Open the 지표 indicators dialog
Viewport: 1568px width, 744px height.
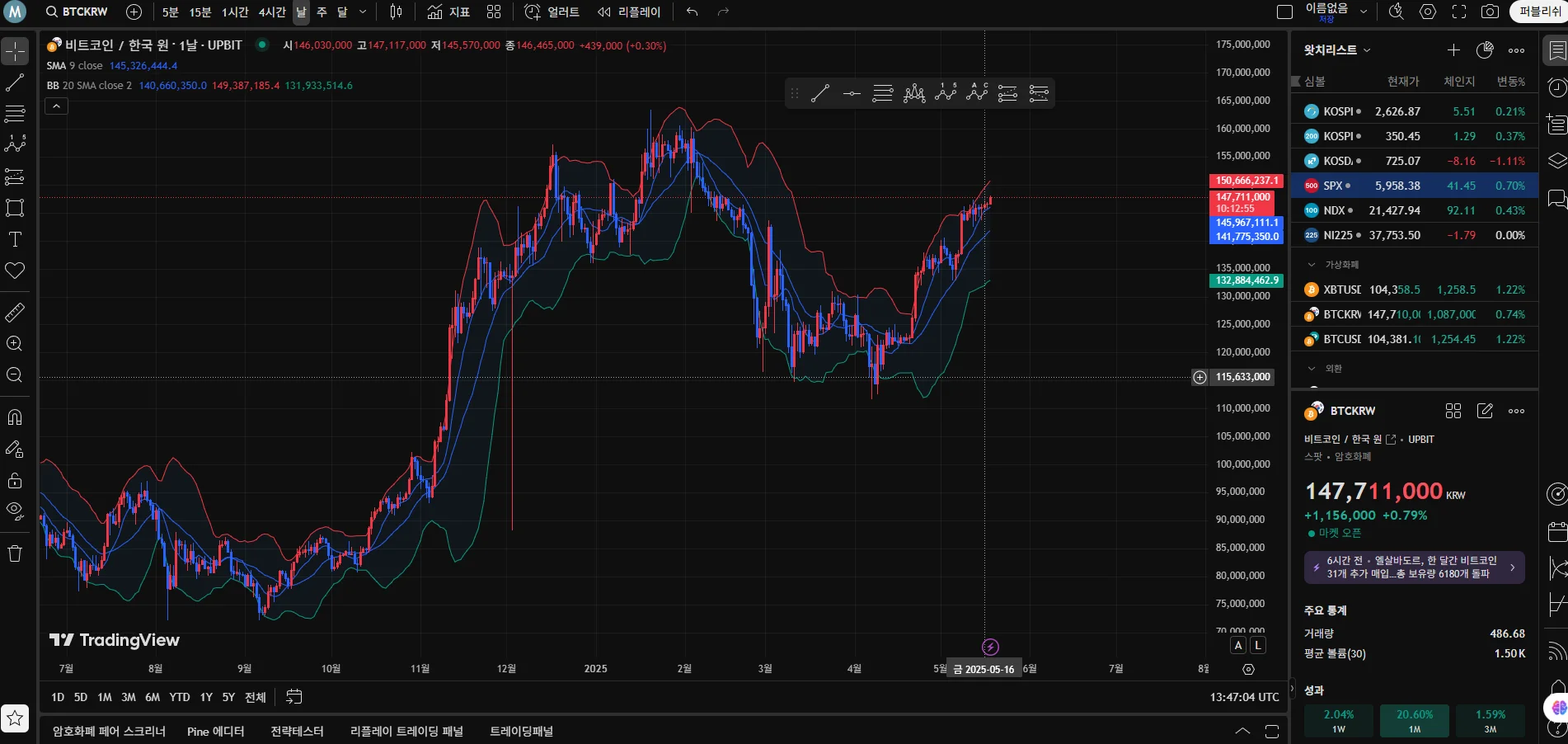[x=449, y=12]
